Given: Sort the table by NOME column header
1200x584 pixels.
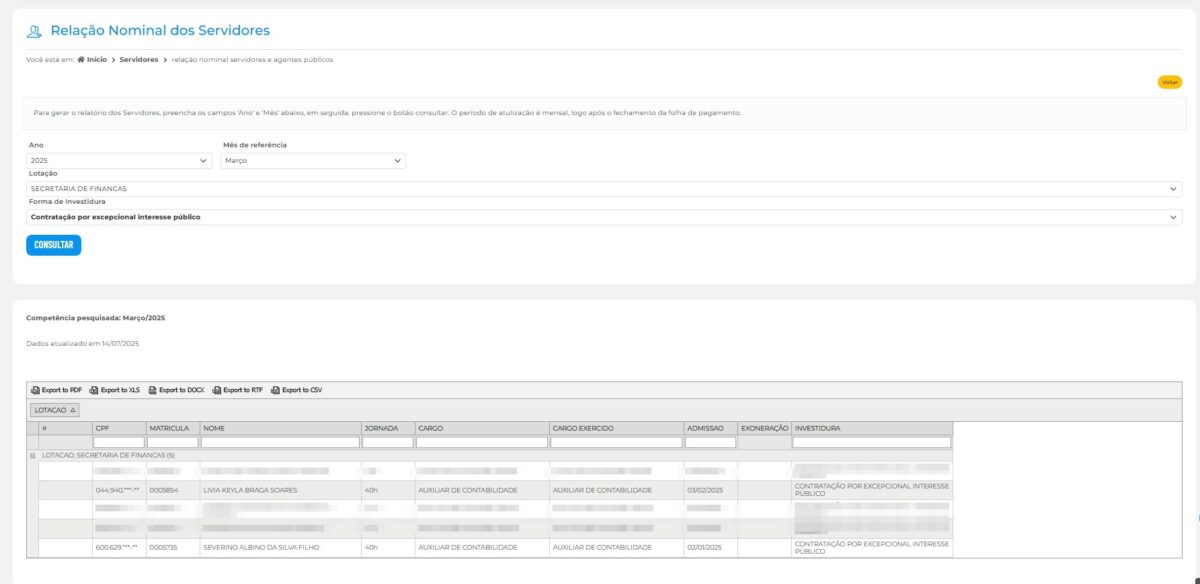Looking at the screenshot, I should (x=279, y=428).
